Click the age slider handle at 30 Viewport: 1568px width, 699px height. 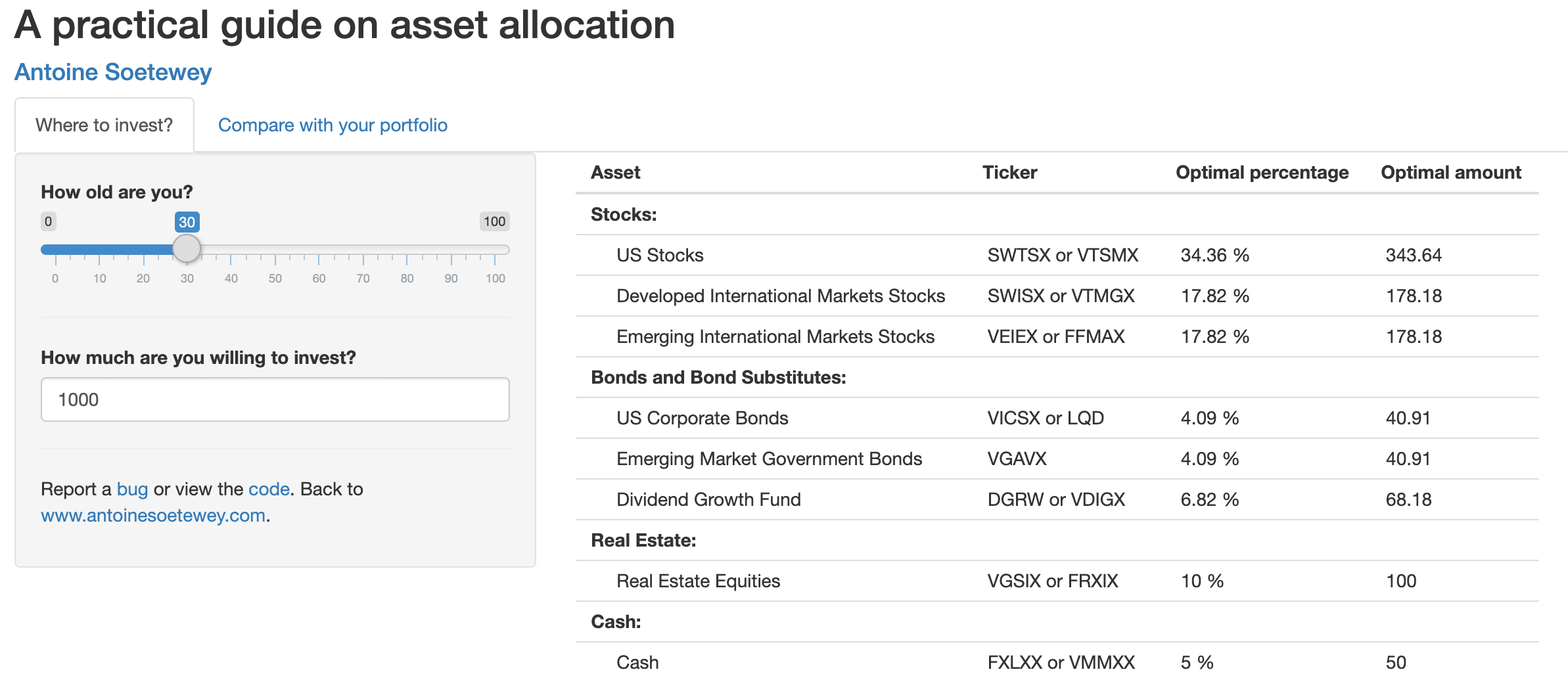tap(187, 249)
